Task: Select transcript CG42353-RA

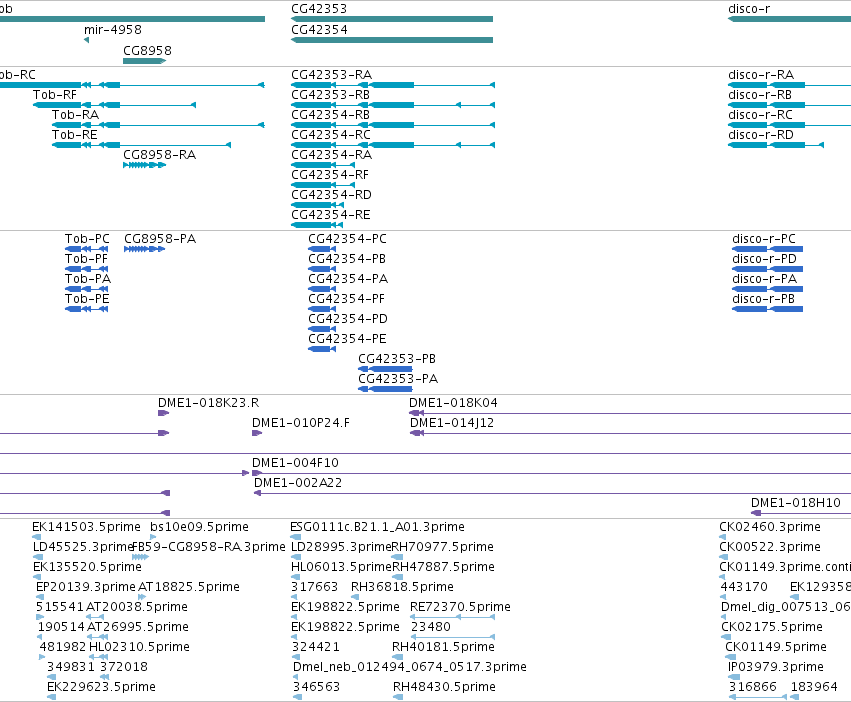Action: [x=393, y=85]
